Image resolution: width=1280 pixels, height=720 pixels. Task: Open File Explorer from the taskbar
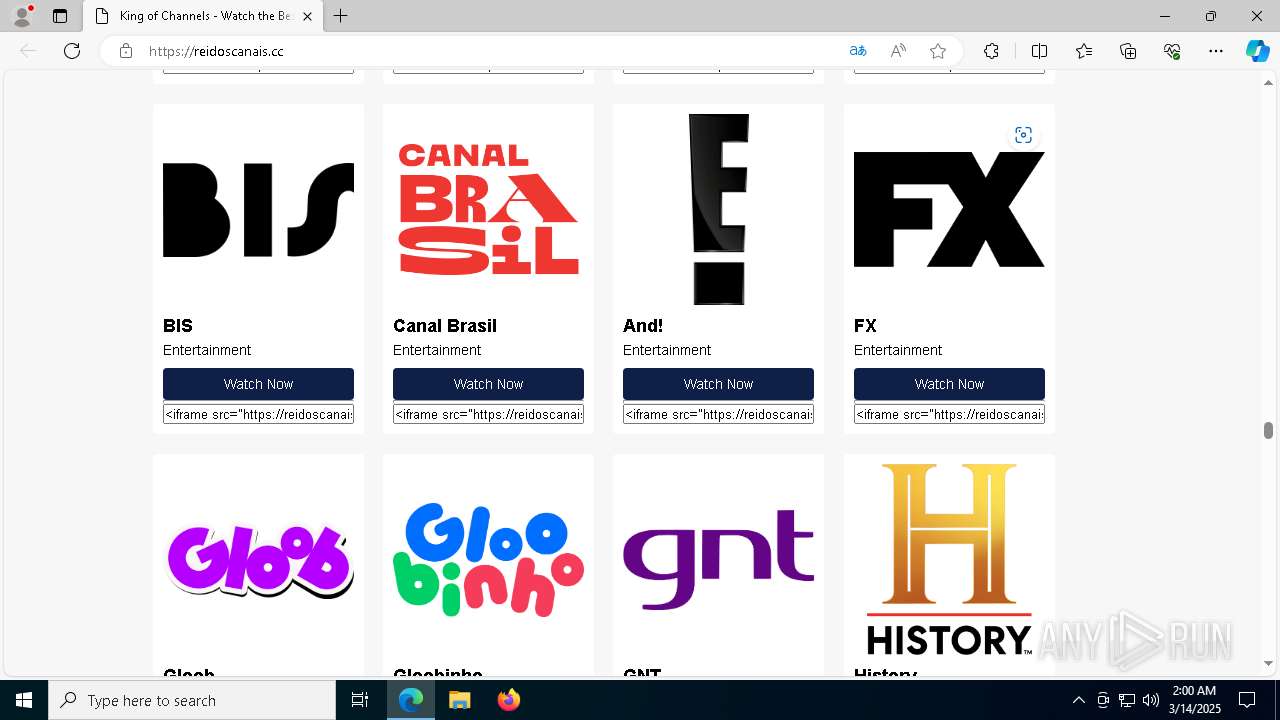coord(459,700)
